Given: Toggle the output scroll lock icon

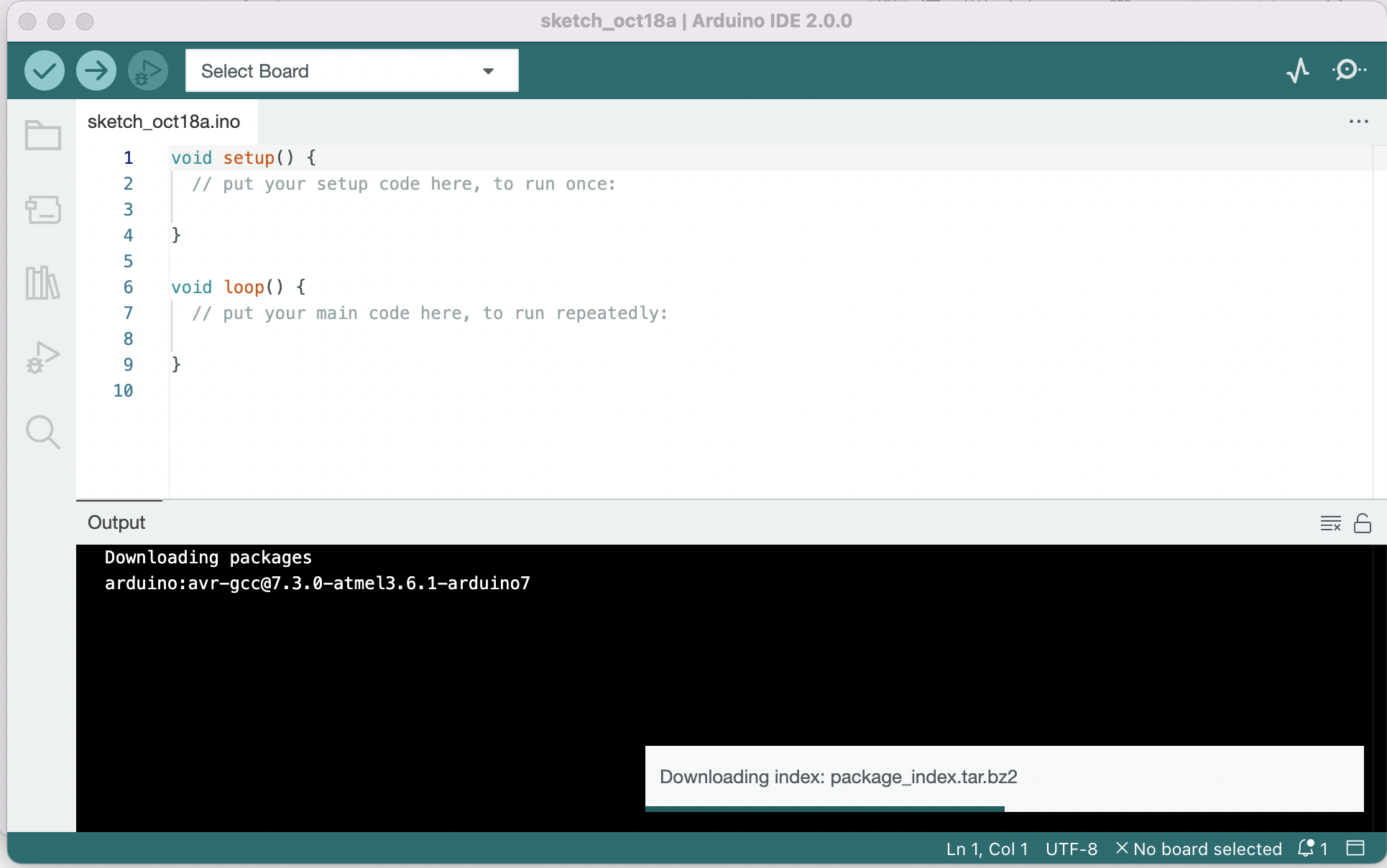Looking at the screenshot, I should [1363, 523].
